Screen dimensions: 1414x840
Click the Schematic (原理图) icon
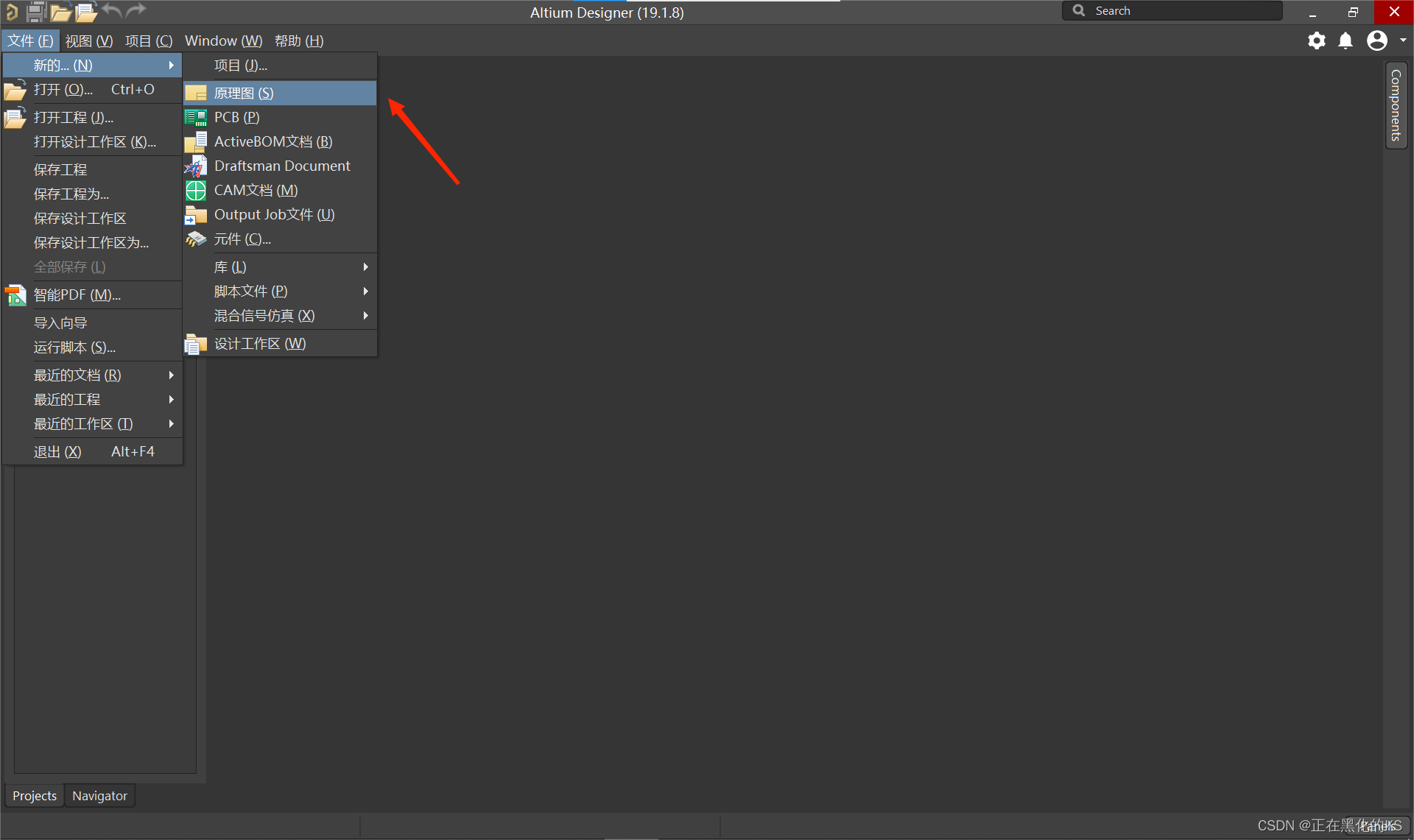(x=196, y=93)
